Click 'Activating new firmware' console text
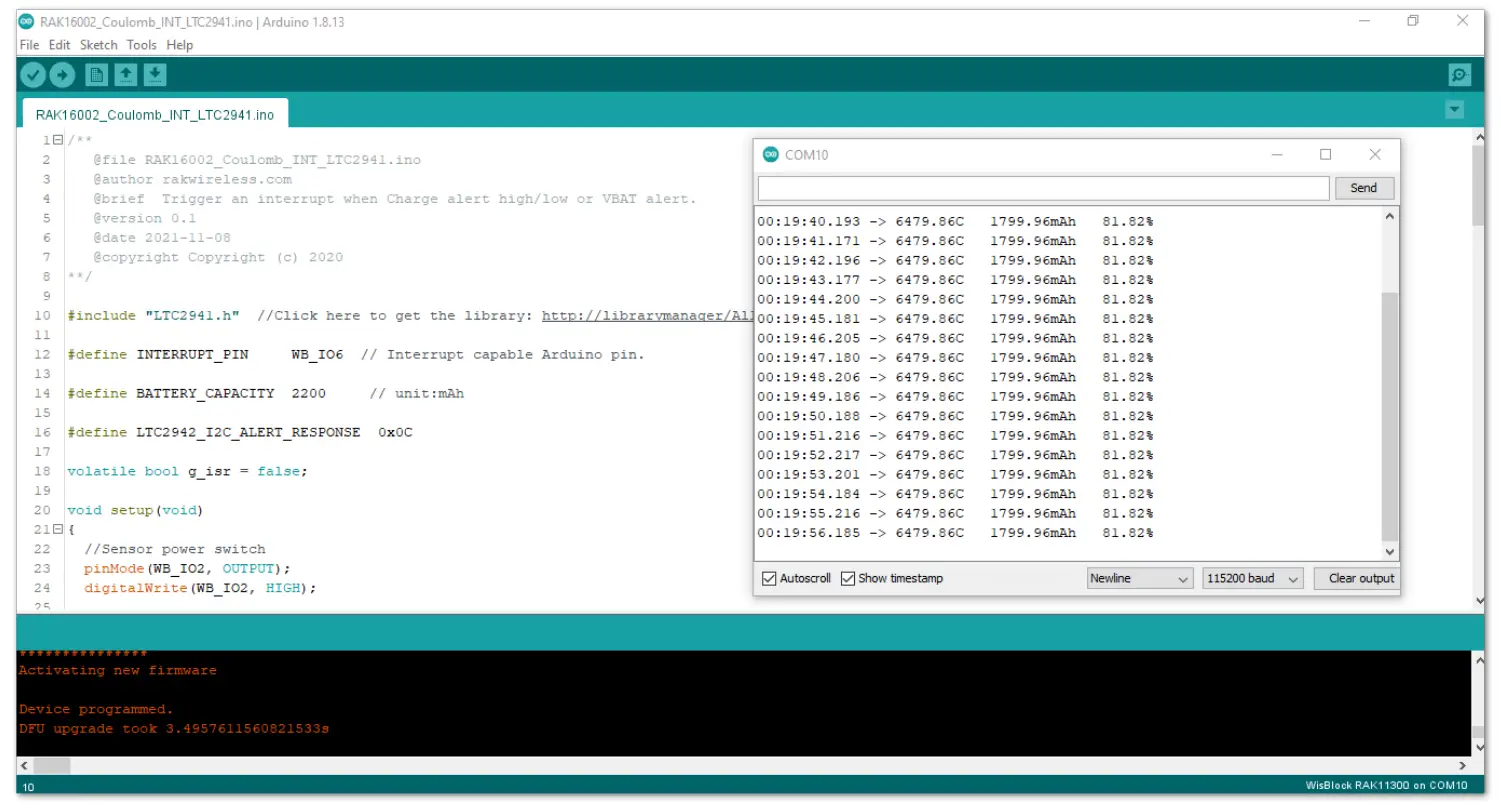Screen dimensions: 1501x811 click(x=118, y=671)
